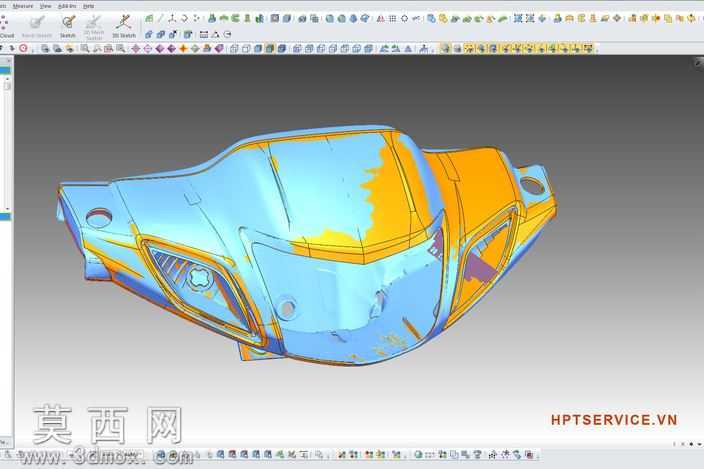Click the flask-shaped blue icon in the top toolbar
Screen dimensions: 704x469
tap(212, 18)
